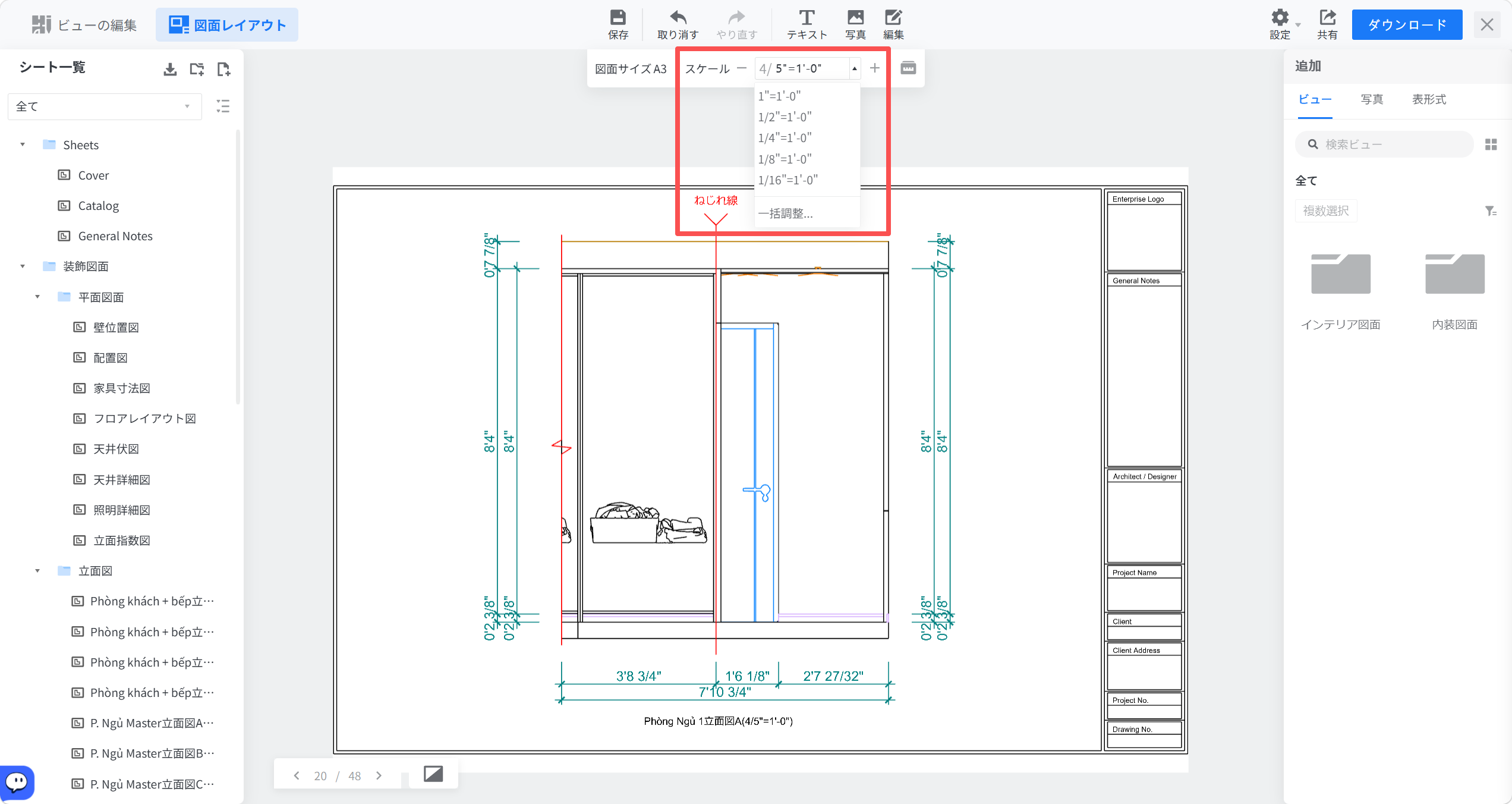Click the list indent icon beside filter
This screenshot has width=1512, height=804.
click(x=223, y=106)
